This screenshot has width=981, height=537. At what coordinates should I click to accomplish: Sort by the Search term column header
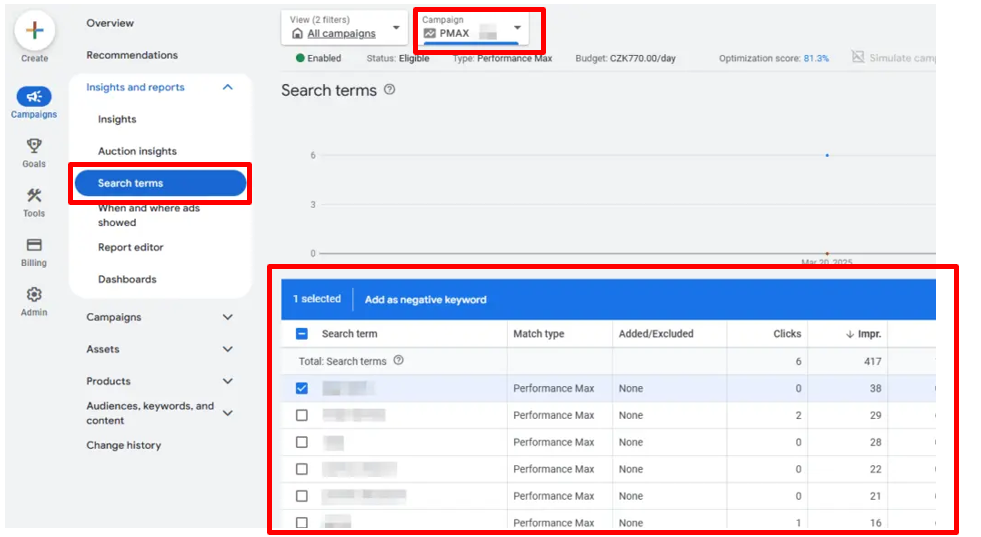click(x=349, y=334)
